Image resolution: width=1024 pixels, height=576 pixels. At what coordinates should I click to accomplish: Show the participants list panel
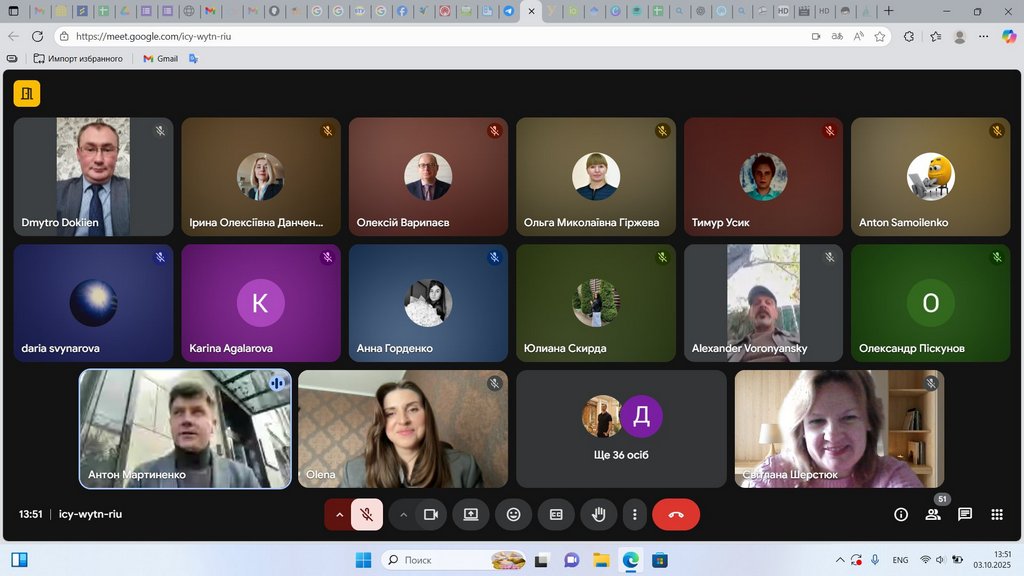tap(933, 514)
